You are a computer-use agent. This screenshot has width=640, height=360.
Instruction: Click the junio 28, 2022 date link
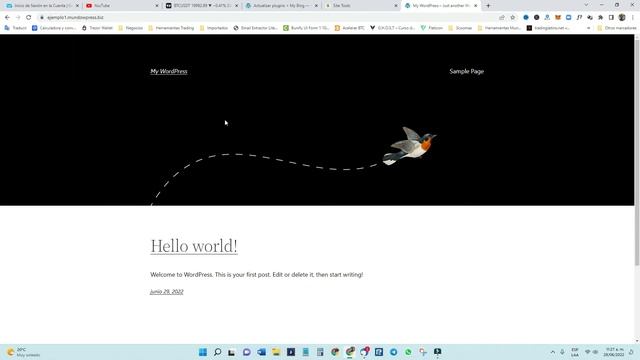pyautogui.click(x=167, y=291)
